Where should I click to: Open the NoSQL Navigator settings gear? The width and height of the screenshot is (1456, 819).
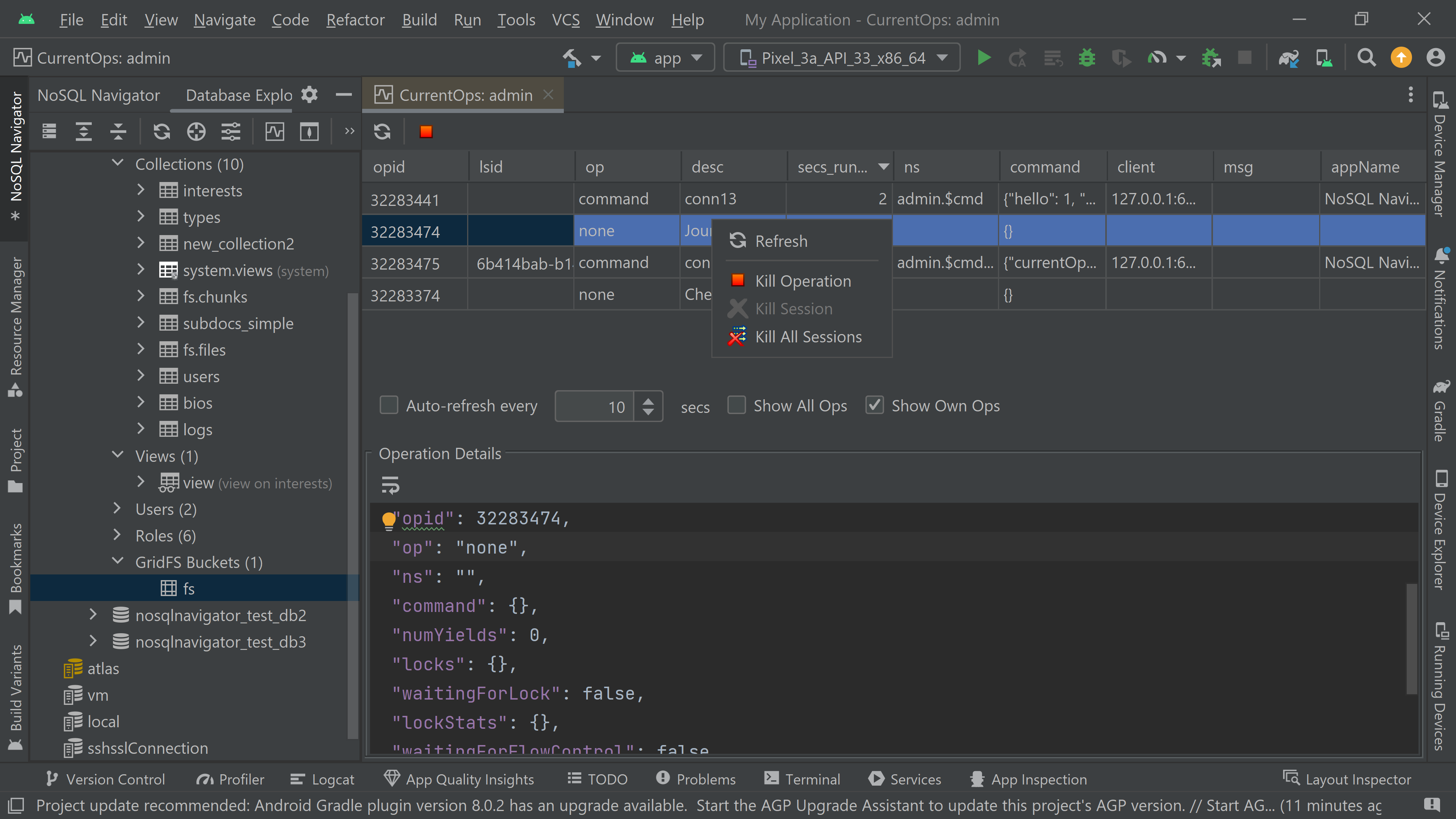coord(309,94)
